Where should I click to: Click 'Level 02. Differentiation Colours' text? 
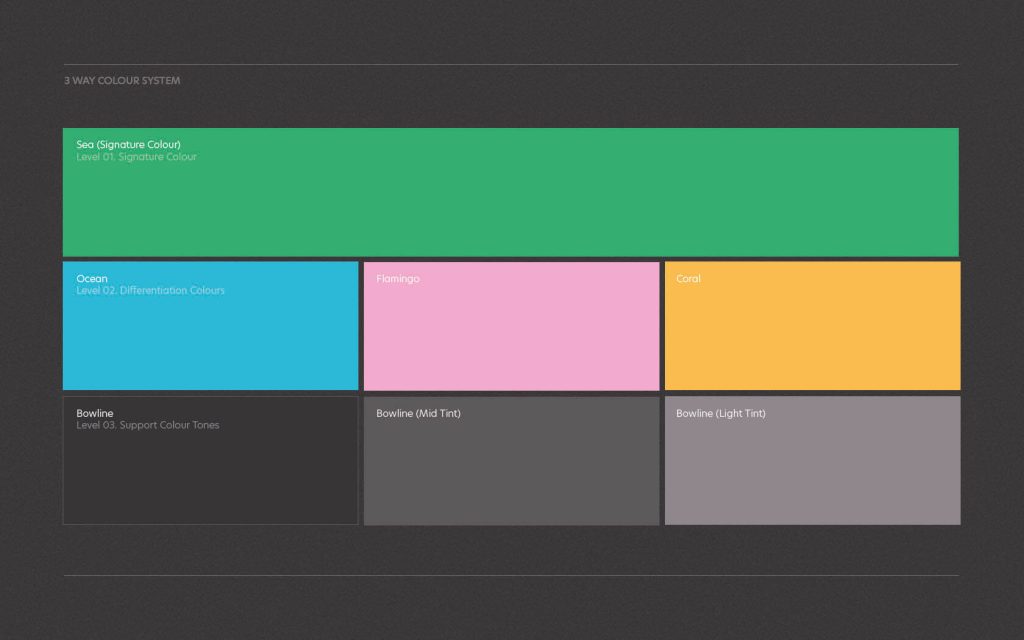tap(150, 290)
